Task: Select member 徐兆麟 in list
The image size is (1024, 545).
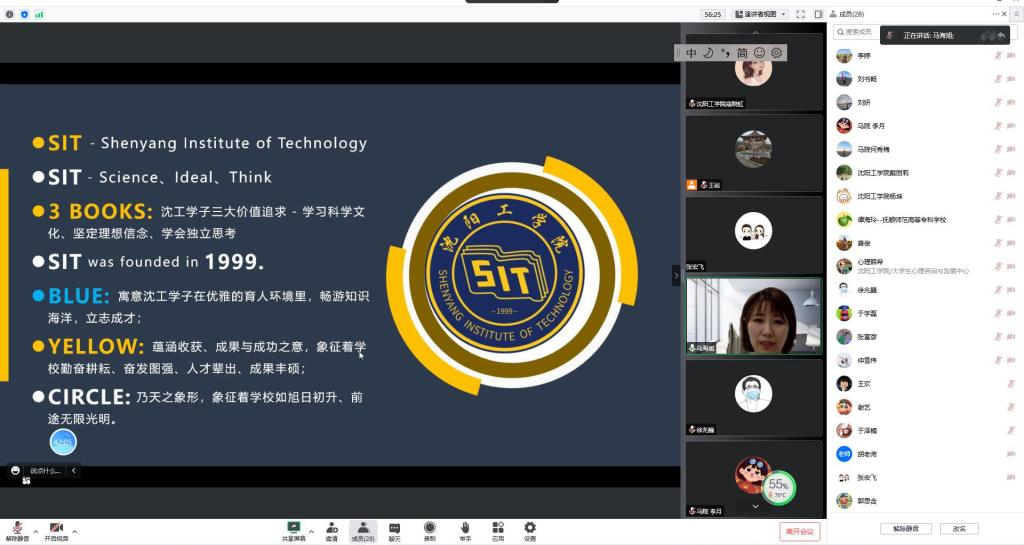Action: [926, 290]
